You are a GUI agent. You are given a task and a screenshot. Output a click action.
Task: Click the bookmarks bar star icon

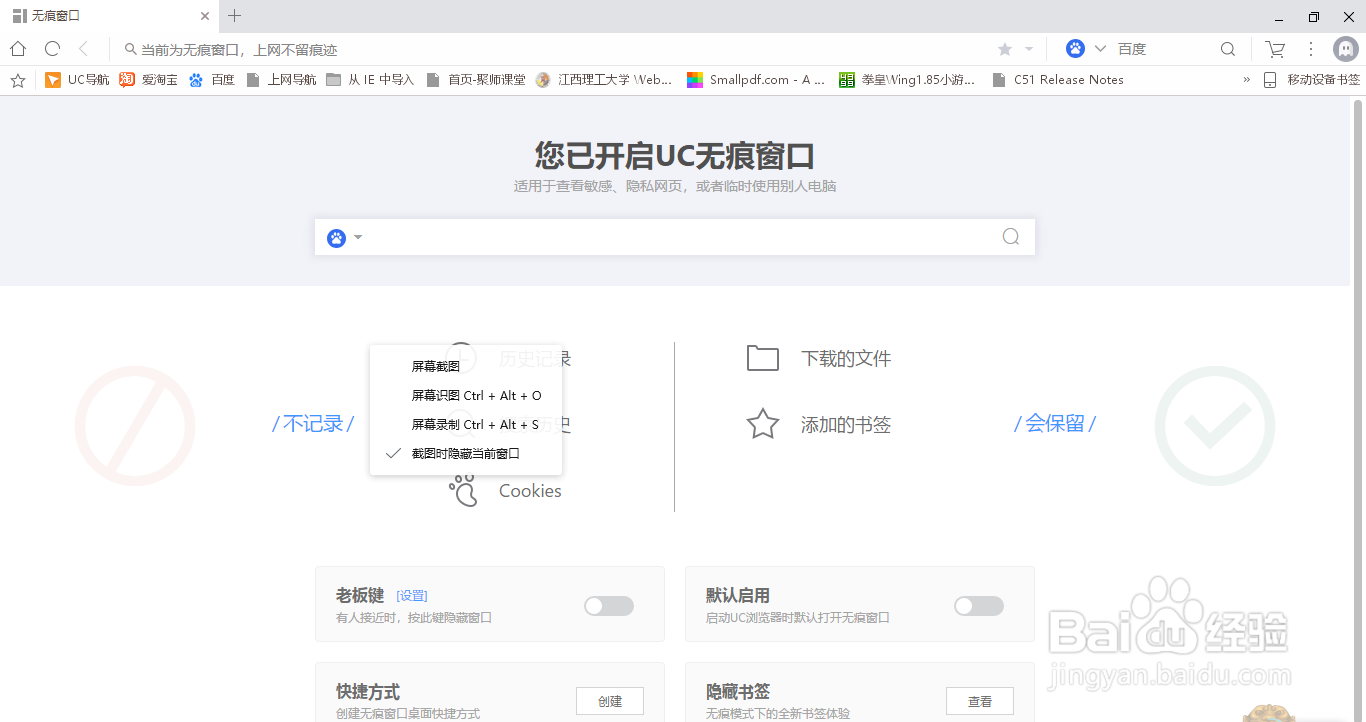[x=17, y=80]
